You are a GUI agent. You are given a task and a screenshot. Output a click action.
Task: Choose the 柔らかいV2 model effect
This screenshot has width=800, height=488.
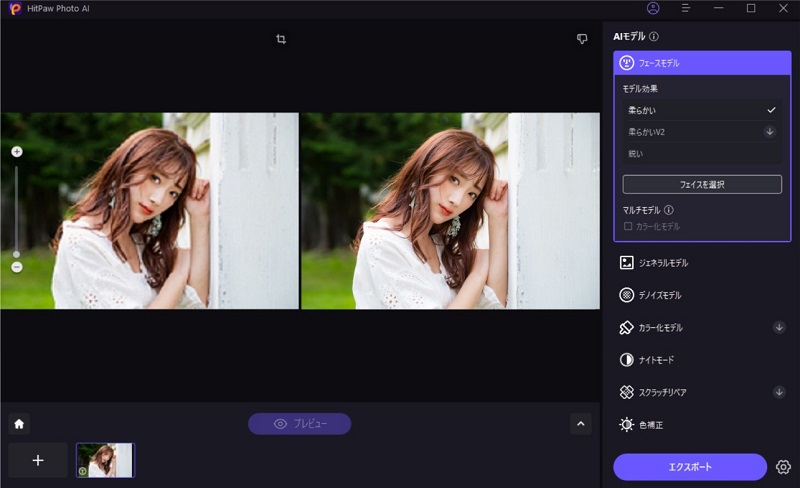tap(702, 132)
